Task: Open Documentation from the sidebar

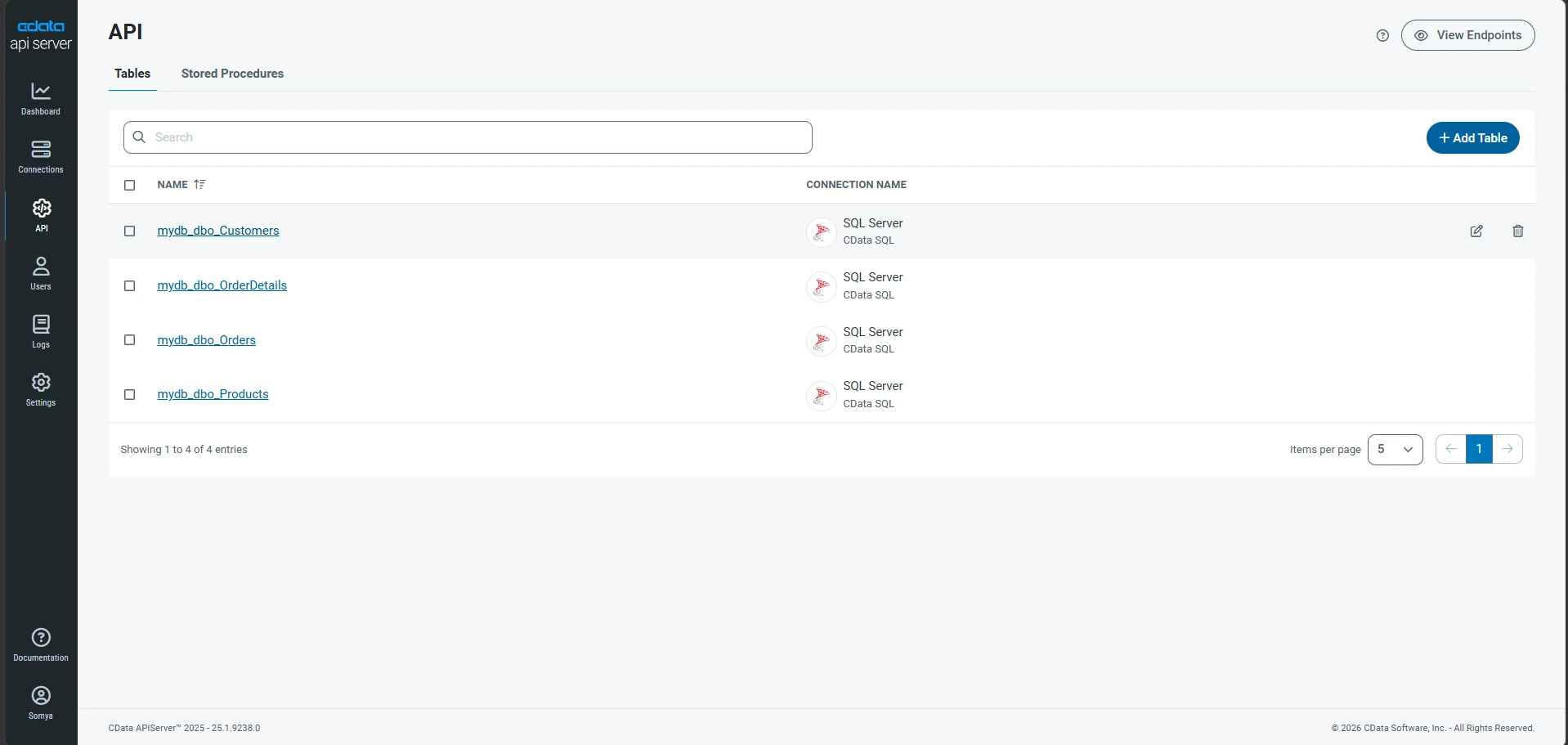Action: point(41,644)
